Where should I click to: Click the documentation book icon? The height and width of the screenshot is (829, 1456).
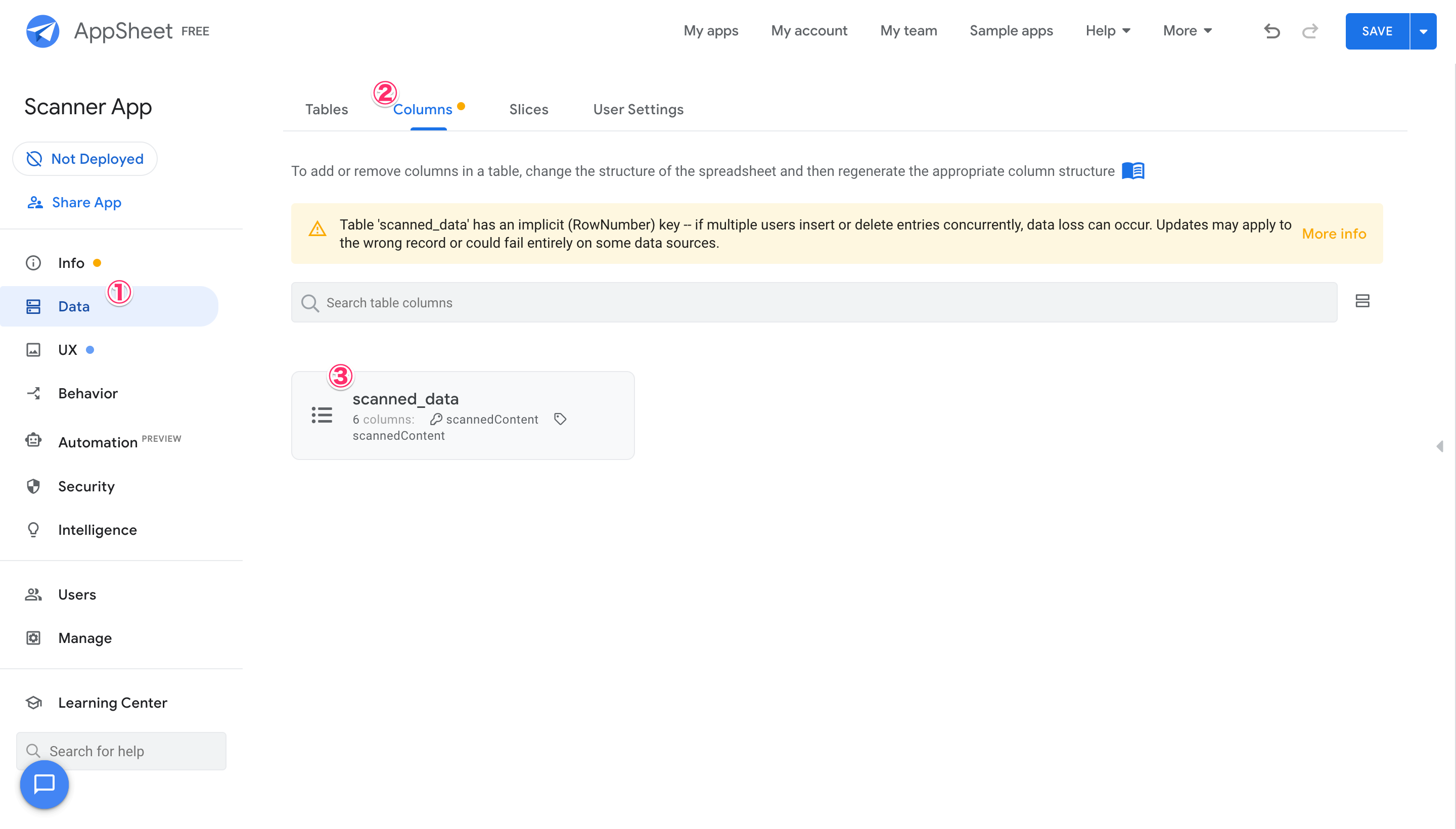click(1132, 171)
